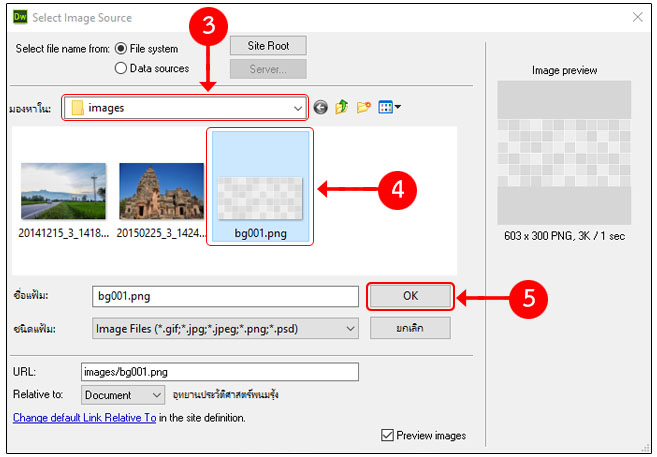Open the View menu icon

pos(389,107)
